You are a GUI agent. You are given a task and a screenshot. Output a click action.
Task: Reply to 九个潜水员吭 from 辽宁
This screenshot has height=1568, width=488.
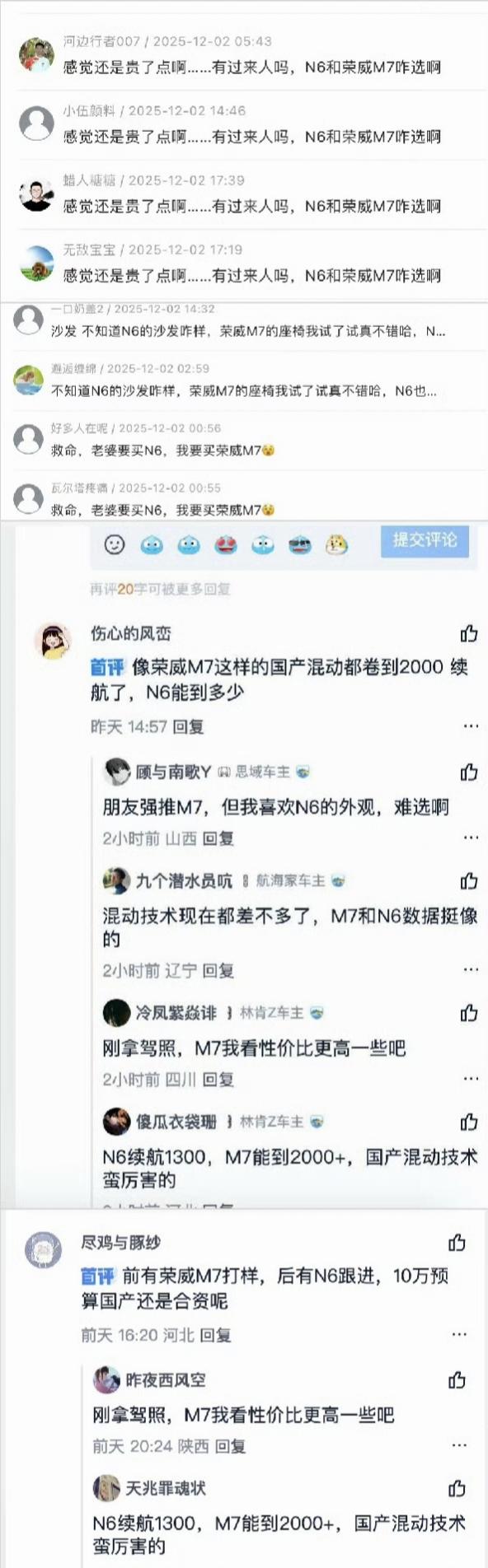[x=218, y=970]
